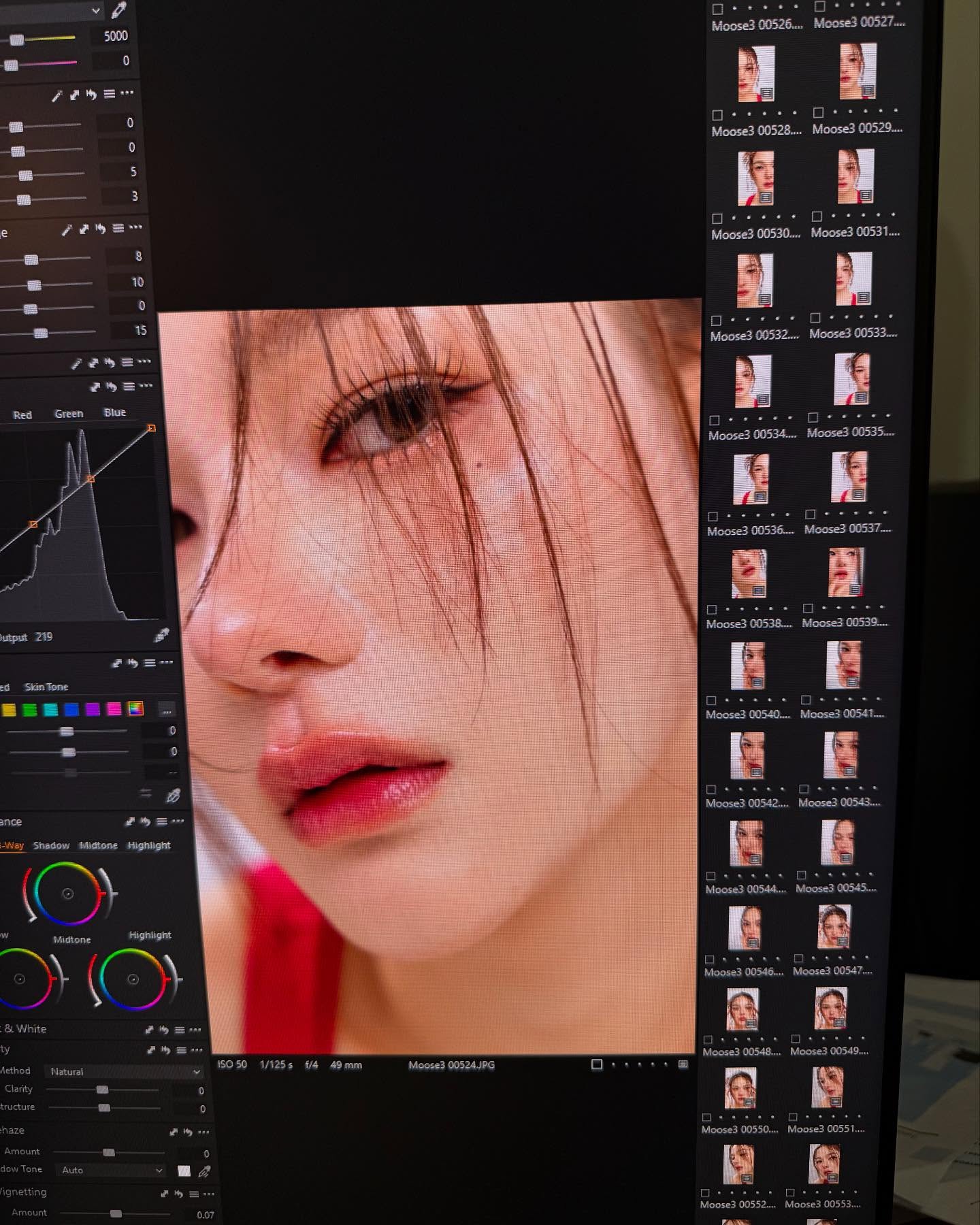Click the copy-adjustments arrow above the Skin Tone tab

tap(116, 663)
